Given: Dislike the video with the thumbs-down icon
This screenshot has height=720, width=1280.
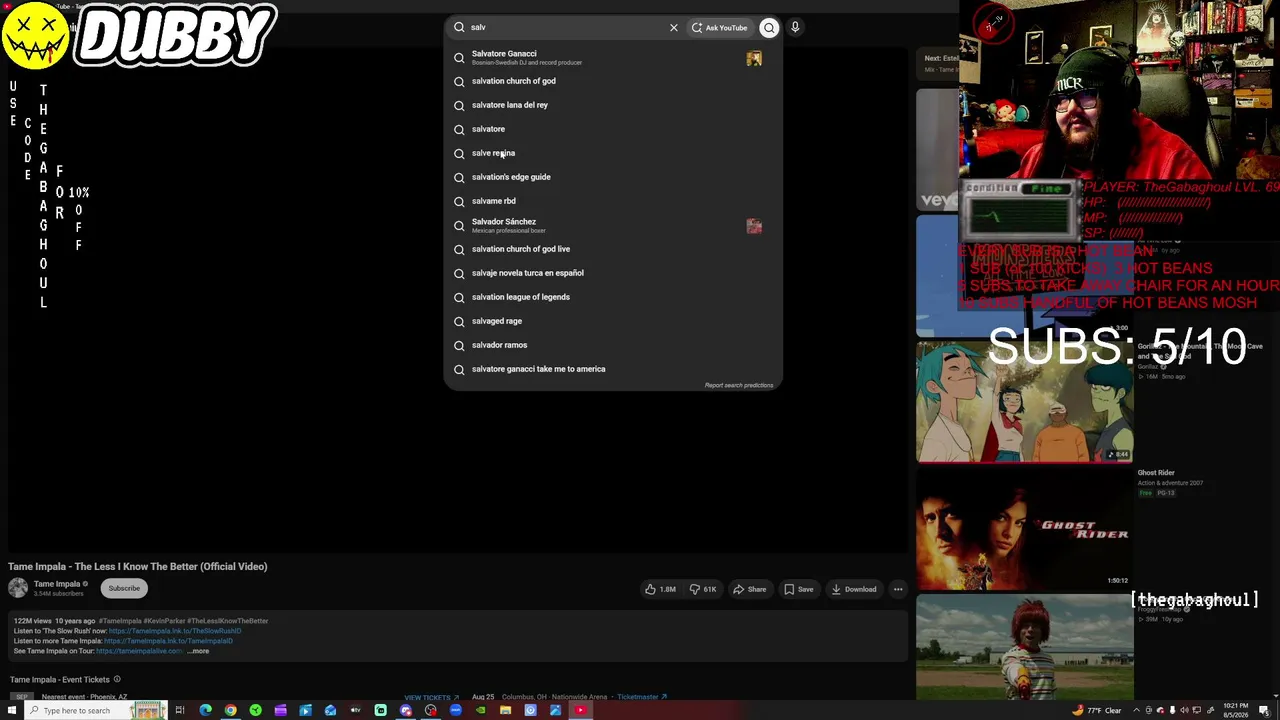Looking at the screenshot, I should 703,589.
